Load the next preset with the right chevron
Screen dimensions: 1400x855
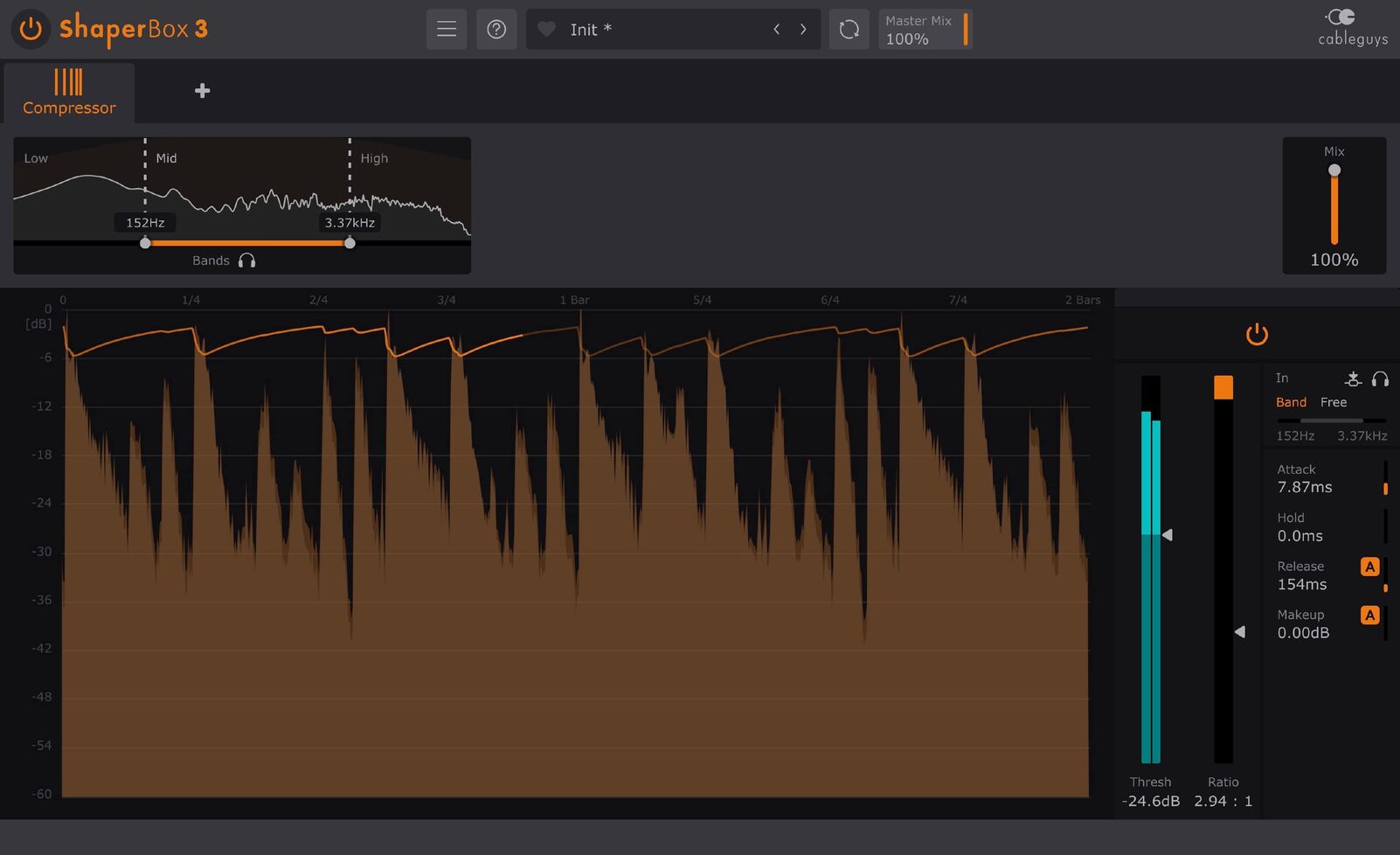pyautogui.click(x=803, y=29)
